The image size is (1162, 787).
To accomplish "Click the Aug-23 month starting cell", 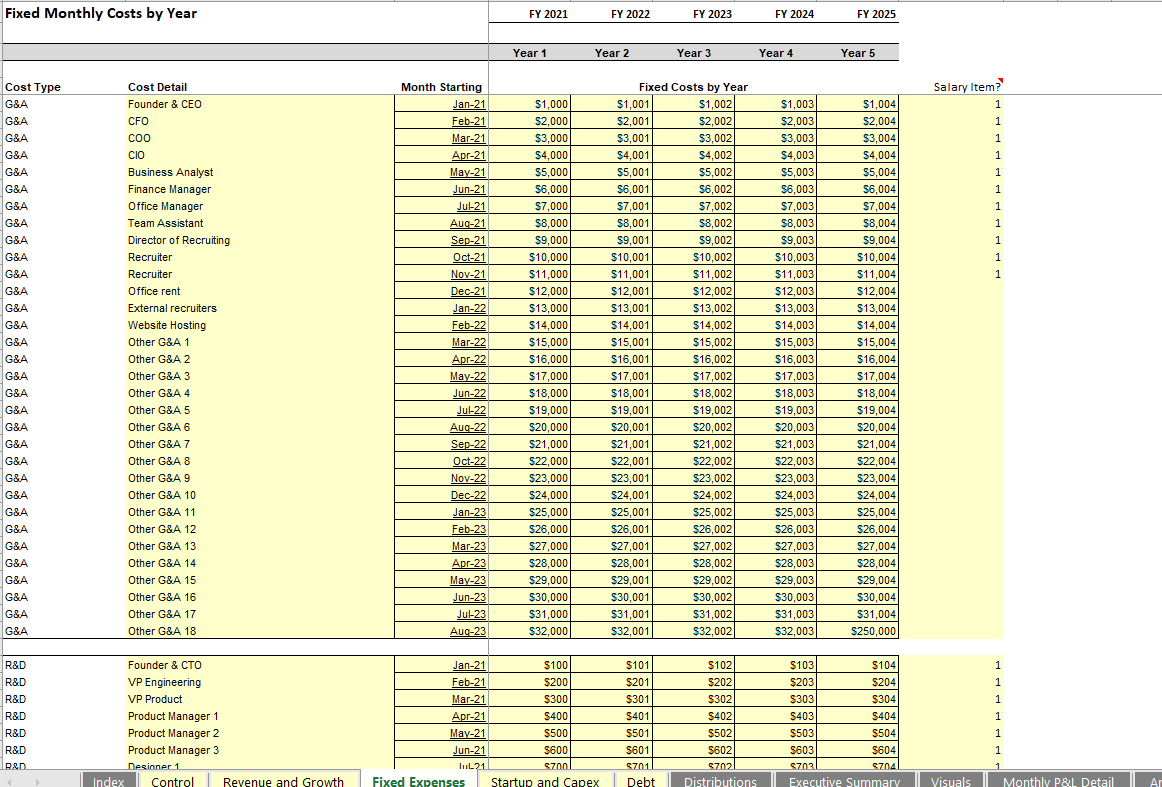I will pos(441,631).
